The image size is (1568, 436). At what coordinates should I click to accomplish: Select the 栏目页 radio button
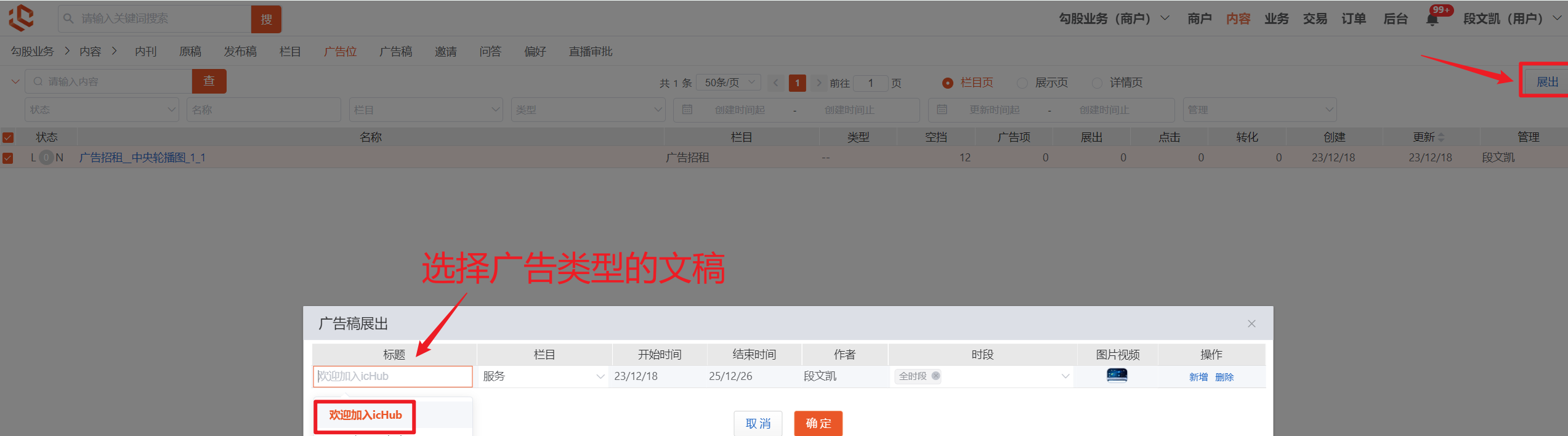pos(948,83)
